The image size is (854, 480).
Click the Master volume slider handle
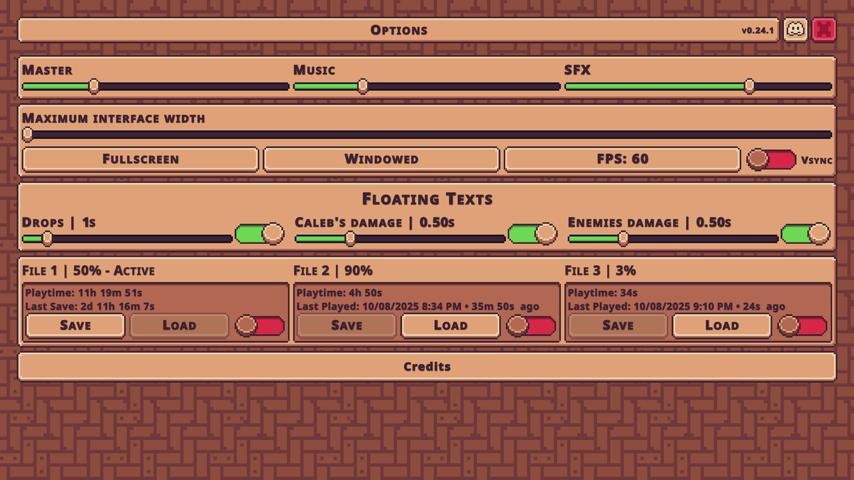click(94, 87)
